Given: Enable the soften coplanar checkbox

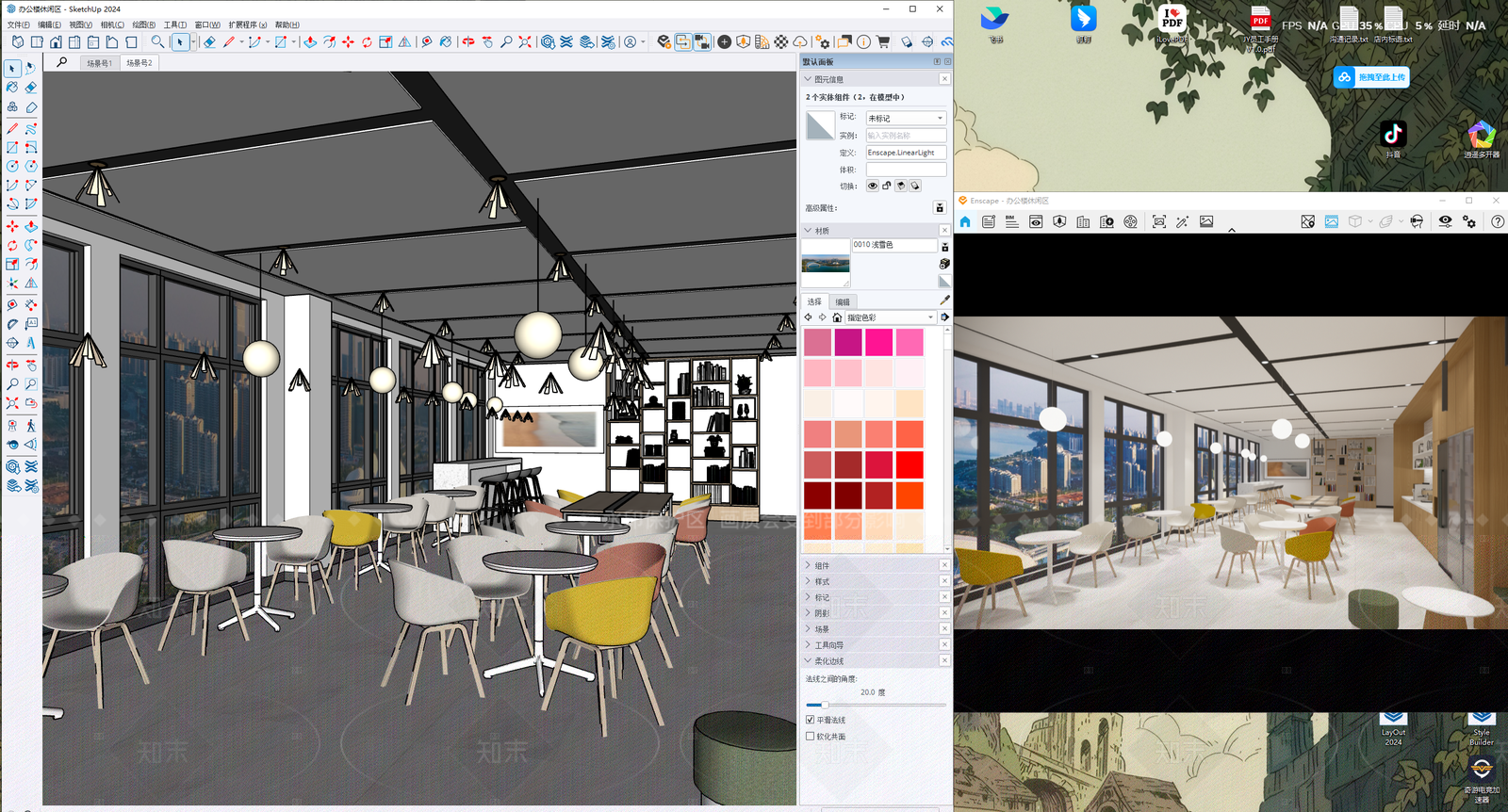Looking at the screenshot, I should click(811, 737).
